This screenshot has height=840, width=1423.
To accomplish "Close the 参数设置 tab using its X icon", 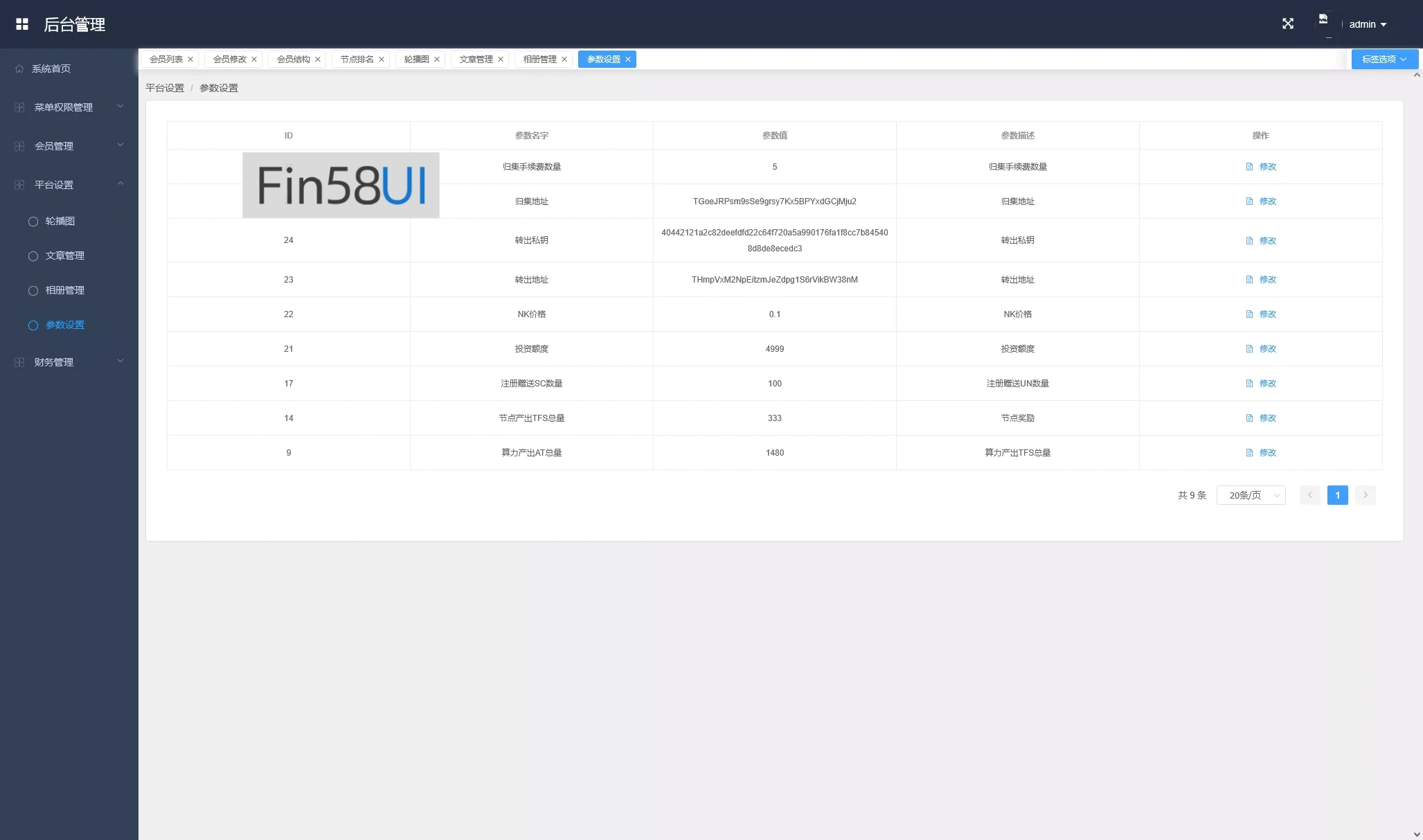I will tap(628, 60).
